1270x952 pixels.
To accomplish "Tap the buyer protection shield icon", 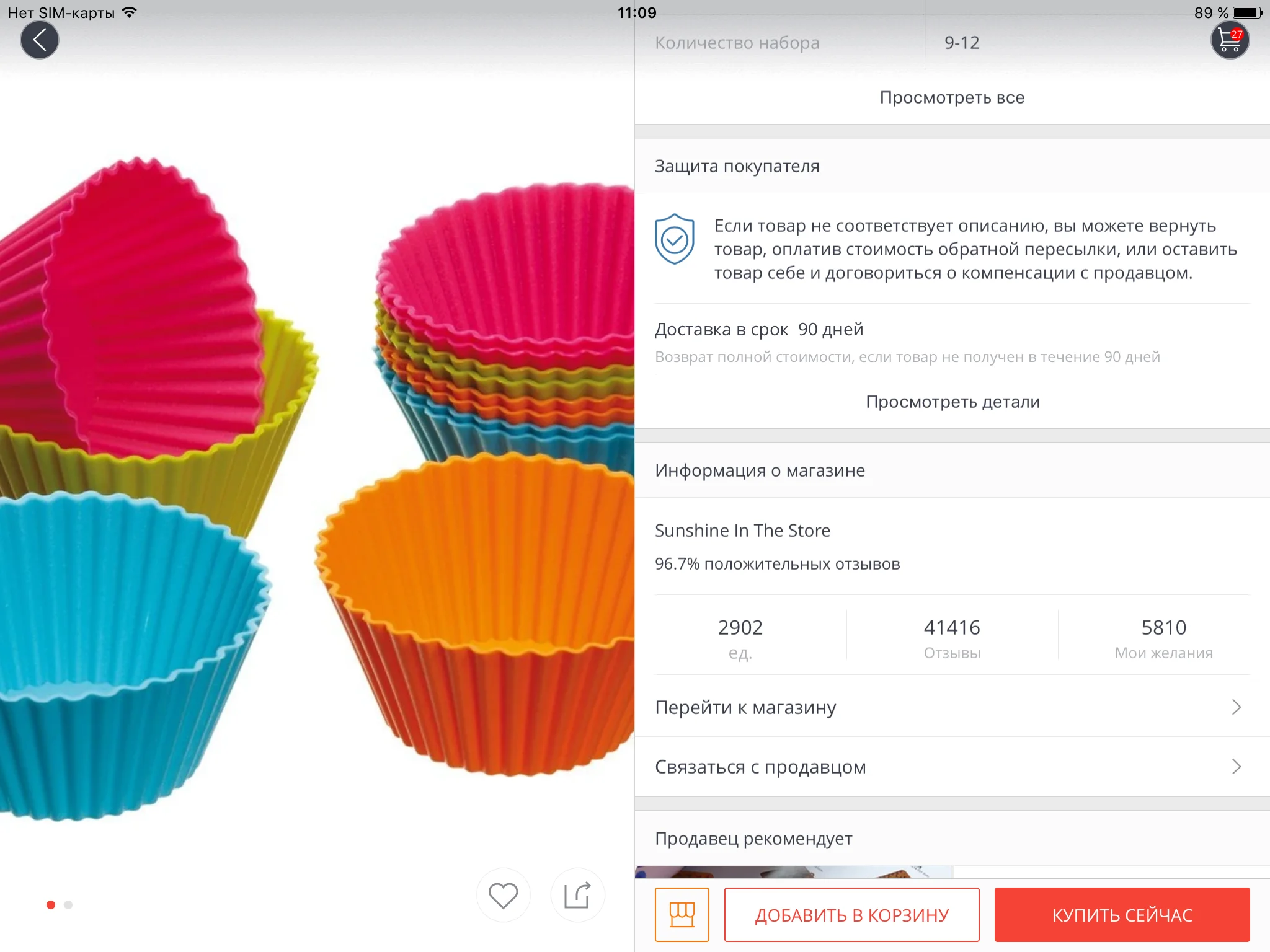I will (x=675, y=239).
